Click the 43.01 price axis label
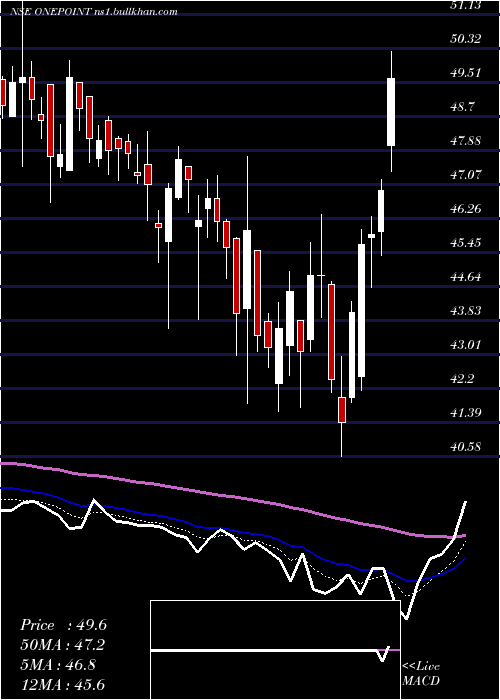This screenshot has height=700, width=500. point(466,345)
